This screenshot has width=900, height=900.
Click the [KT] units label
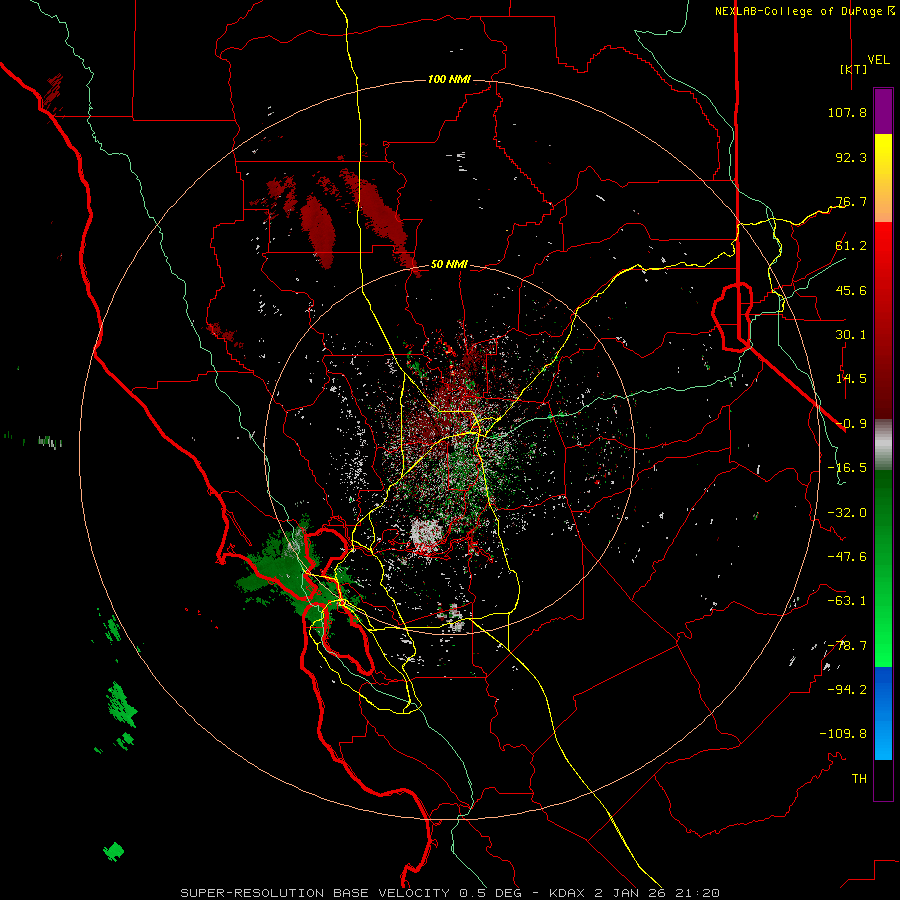pos(853,69)
